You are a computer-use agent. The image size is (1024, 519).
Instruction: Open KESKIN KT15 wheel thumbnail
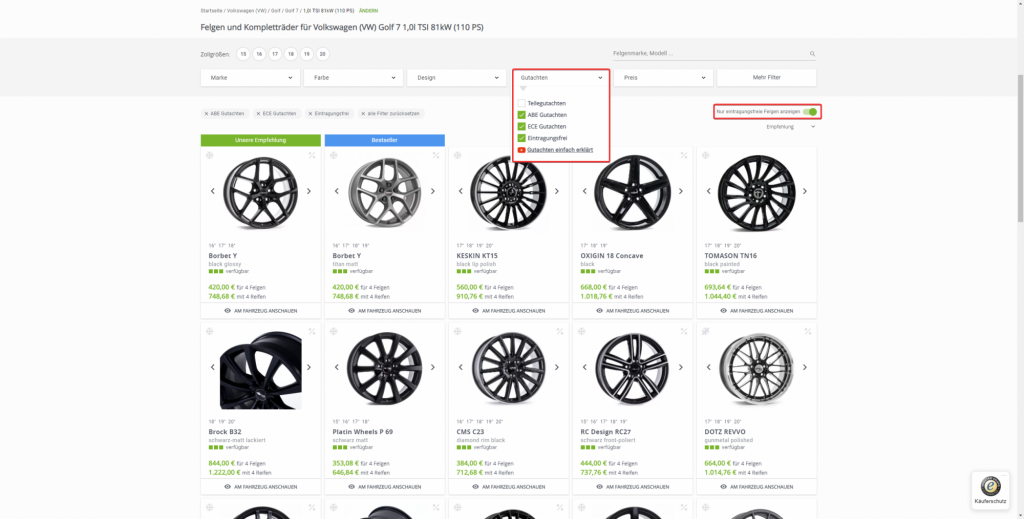[x=507, y=193]
